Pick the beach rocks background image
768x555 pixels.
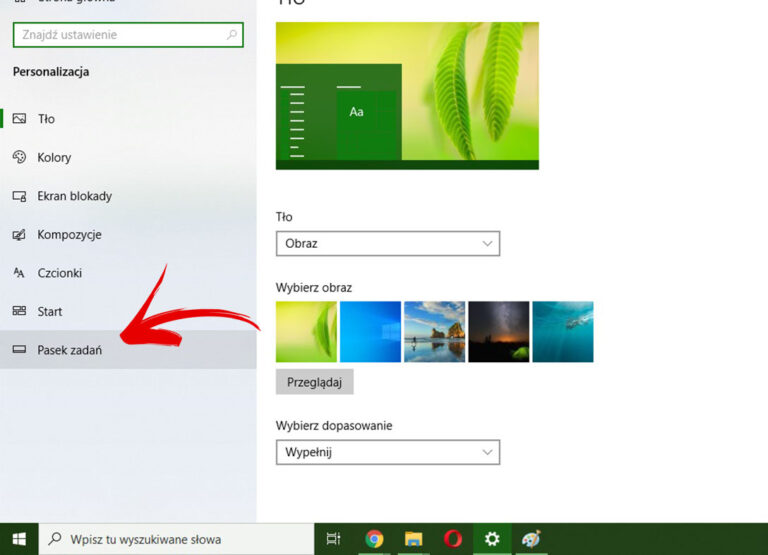434,332
